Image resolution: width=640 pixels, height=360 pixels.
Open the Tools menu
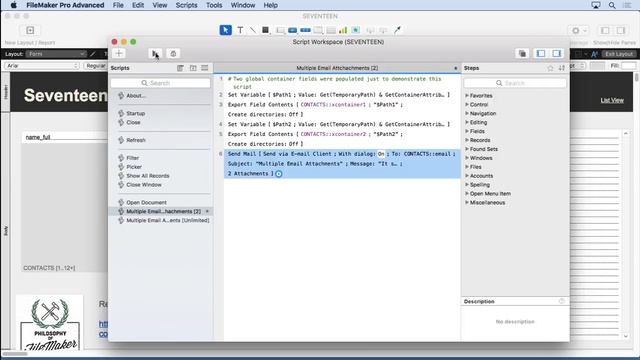[x=214, y=5]
